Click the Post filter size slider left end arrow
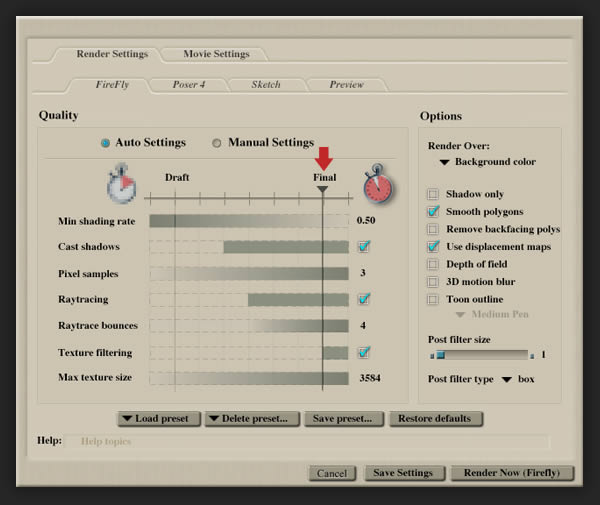Screen dimensions: 600x505 pyautogui.click(x=432, y=356)
